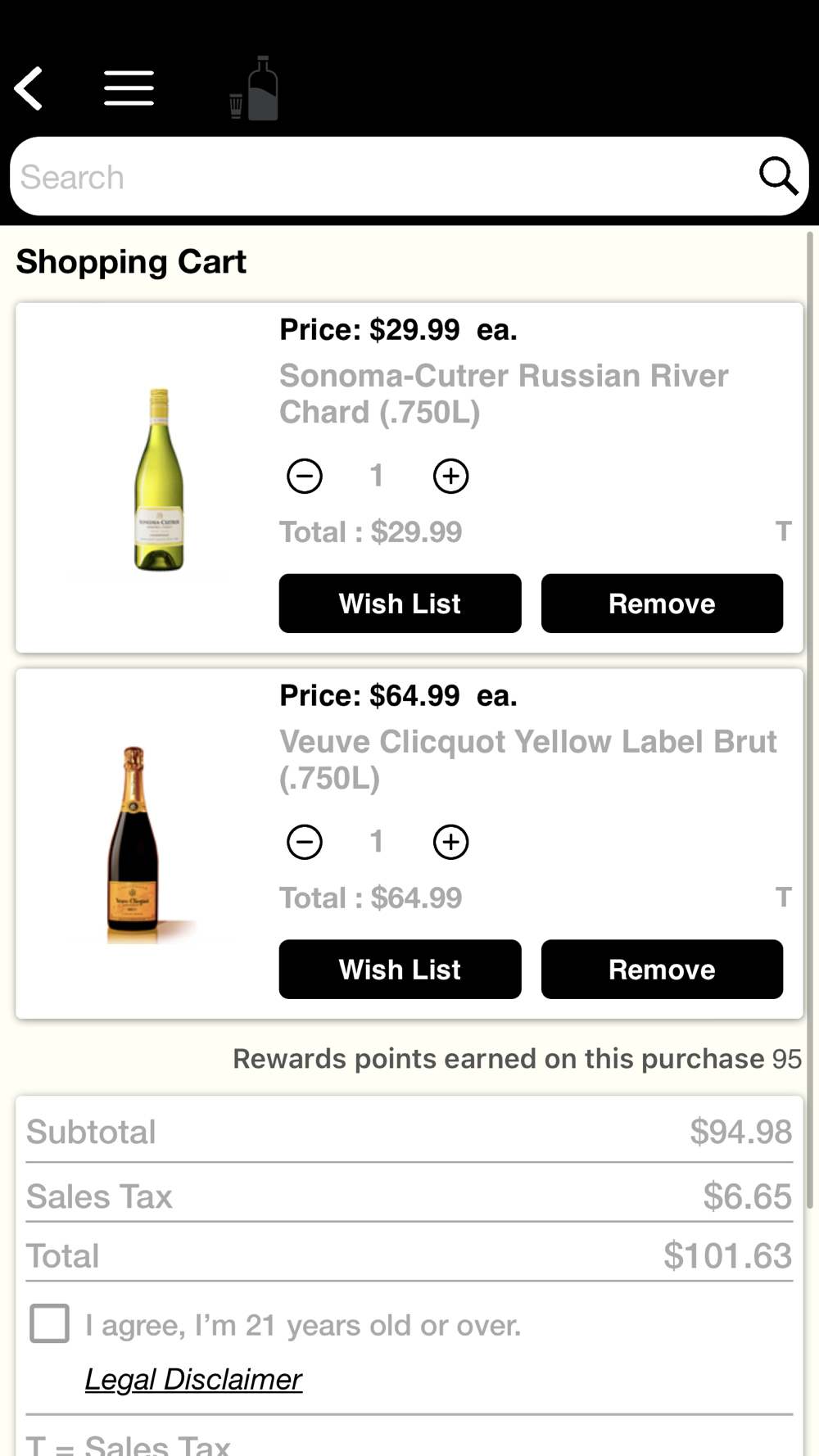Increase Sonoma-Cutrer Chard quantity
This screenshot has height=1456, width=819.
point(450,477)
